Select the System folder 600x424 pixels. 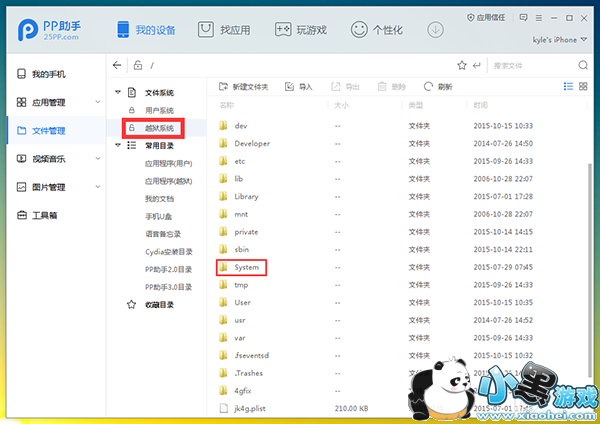click(240, 267)
